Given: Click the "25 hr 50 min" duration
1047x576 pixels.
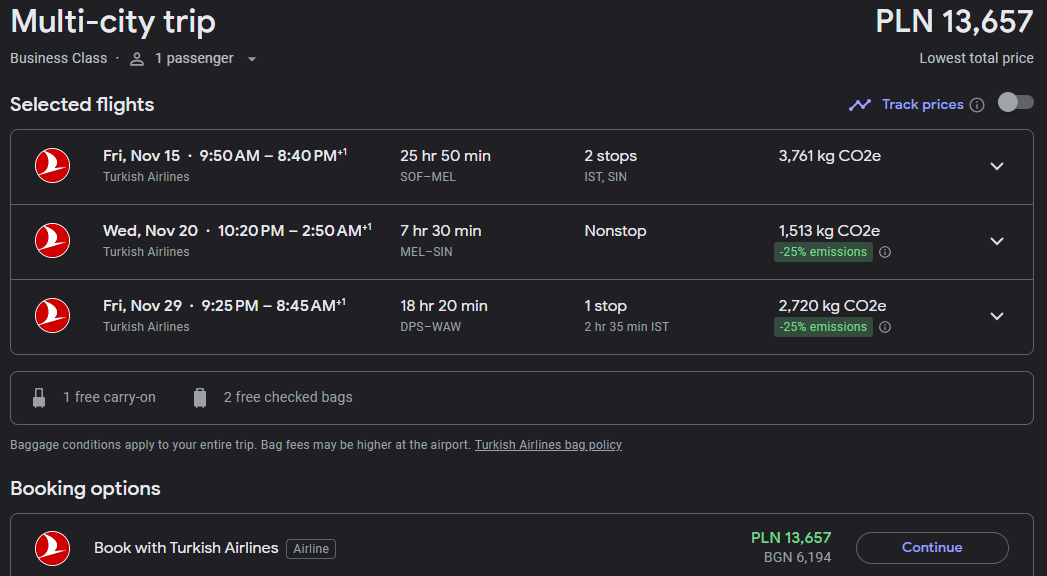Looking at the screenshot, I should [x=445, y=156].
